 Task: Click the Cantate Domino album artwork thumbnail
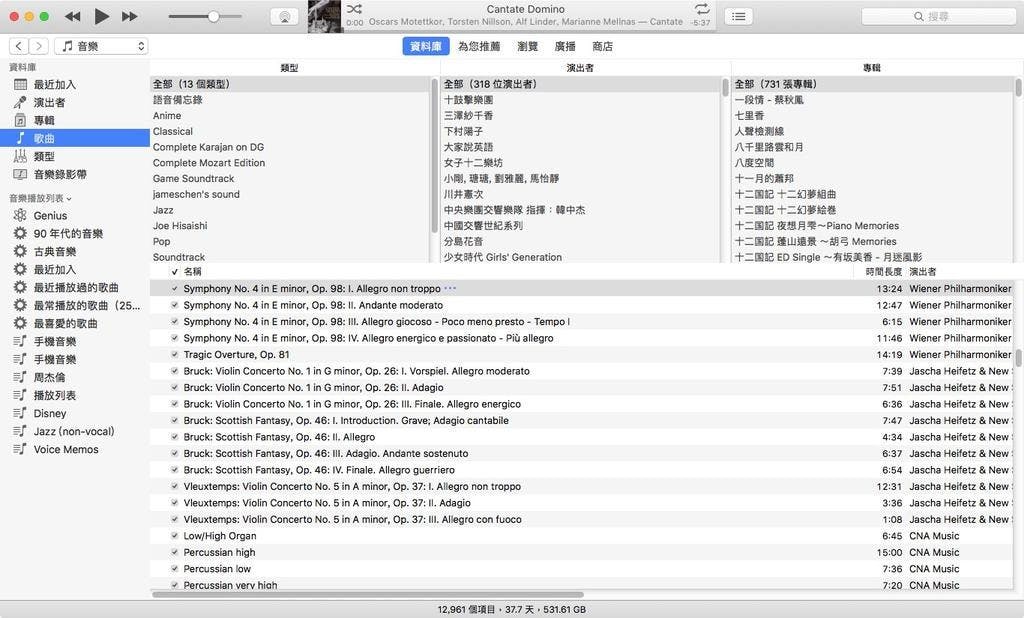[325, 15]
